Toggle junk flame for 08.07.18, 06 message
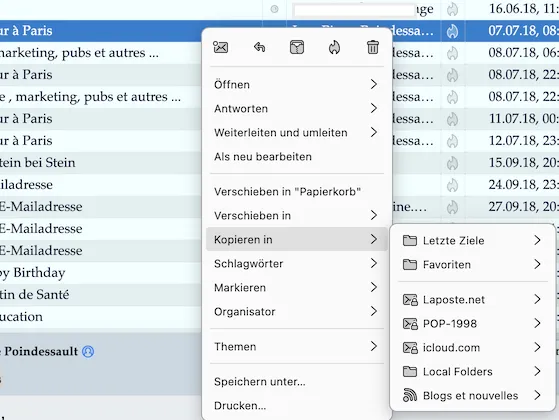Screen dimensions: 559x420 coord(452,53)
